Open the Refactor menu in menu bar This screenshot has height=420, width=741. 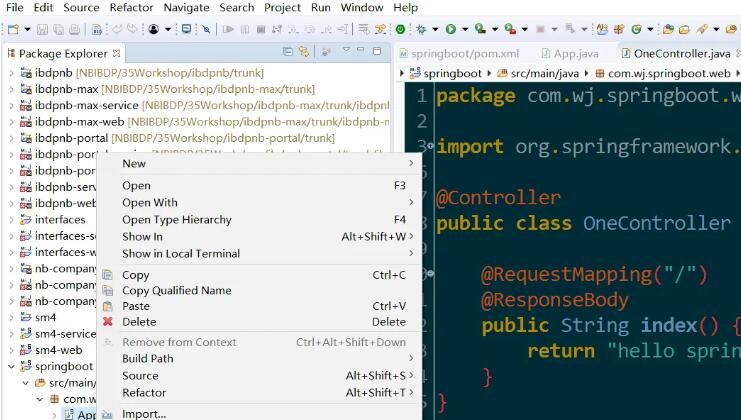coord(131,8)
